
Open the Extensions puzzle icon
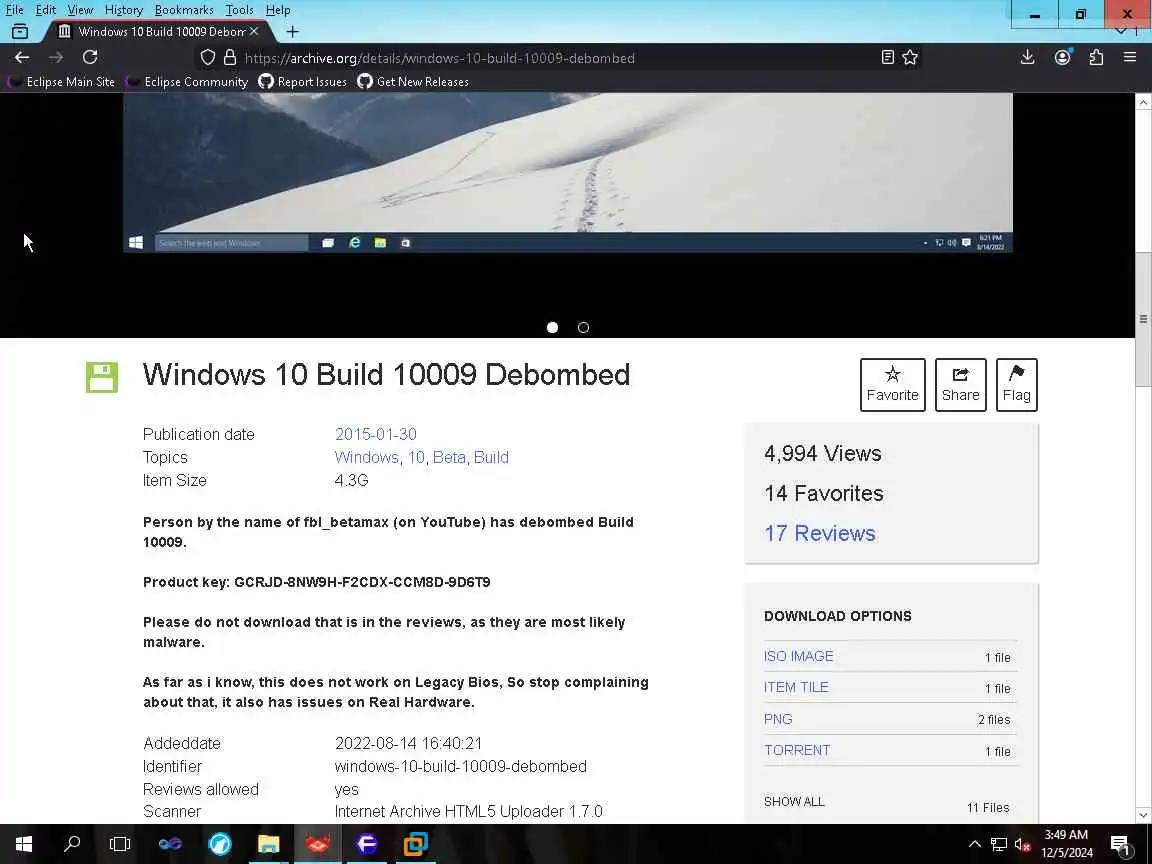pyautogui.click(x=1096, y=57)
